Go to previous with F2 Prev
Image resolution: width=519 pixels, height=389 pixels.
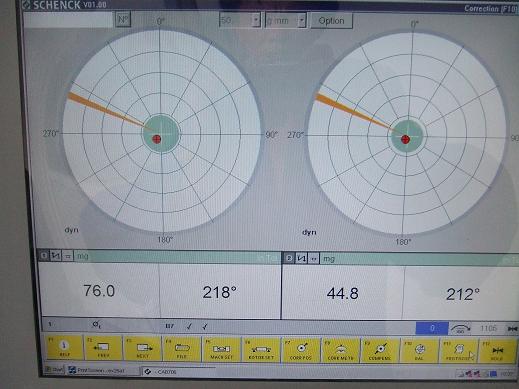pyautogui.click(x=103, y=348)
